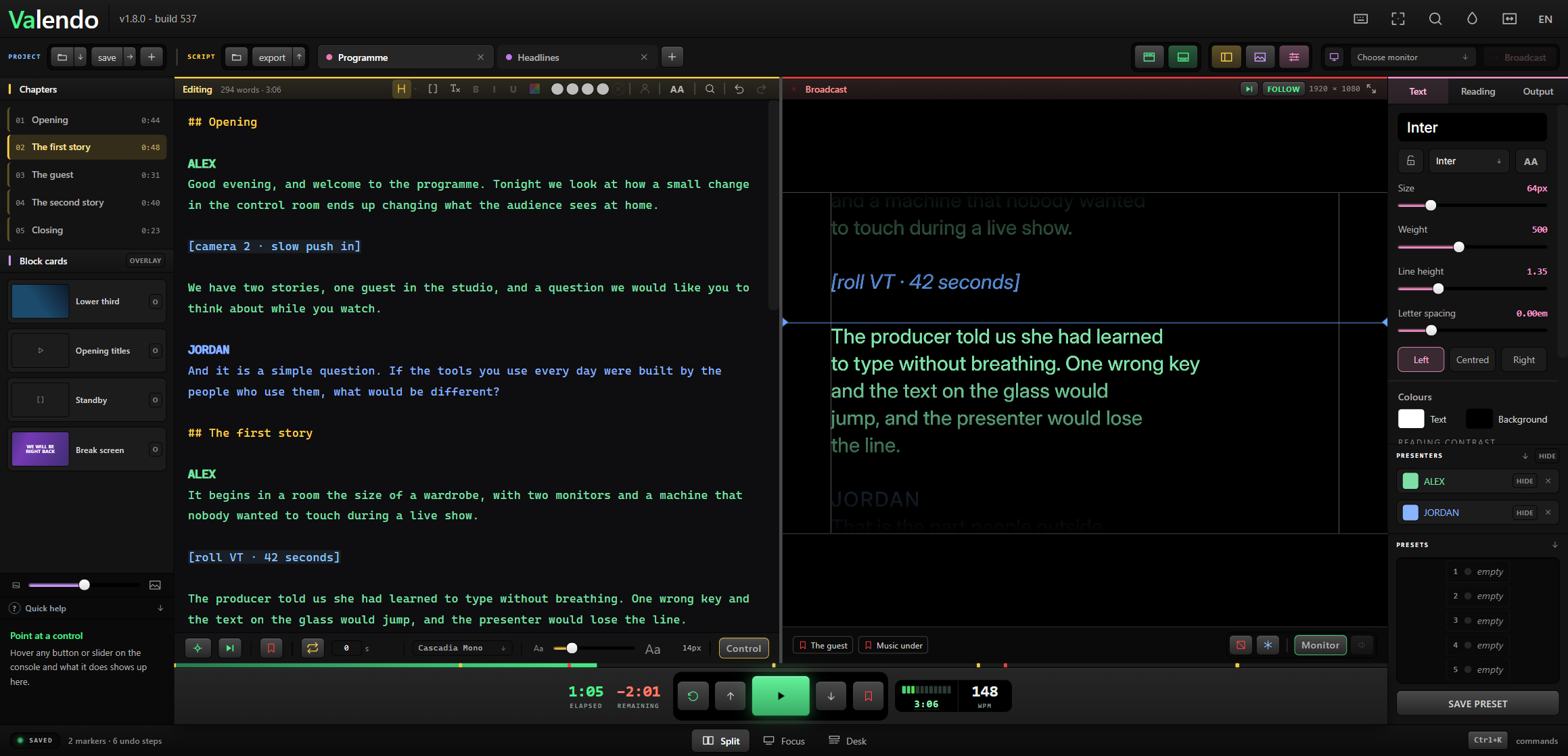Toggle the Monitor button under preview

tap(1320, 645)
